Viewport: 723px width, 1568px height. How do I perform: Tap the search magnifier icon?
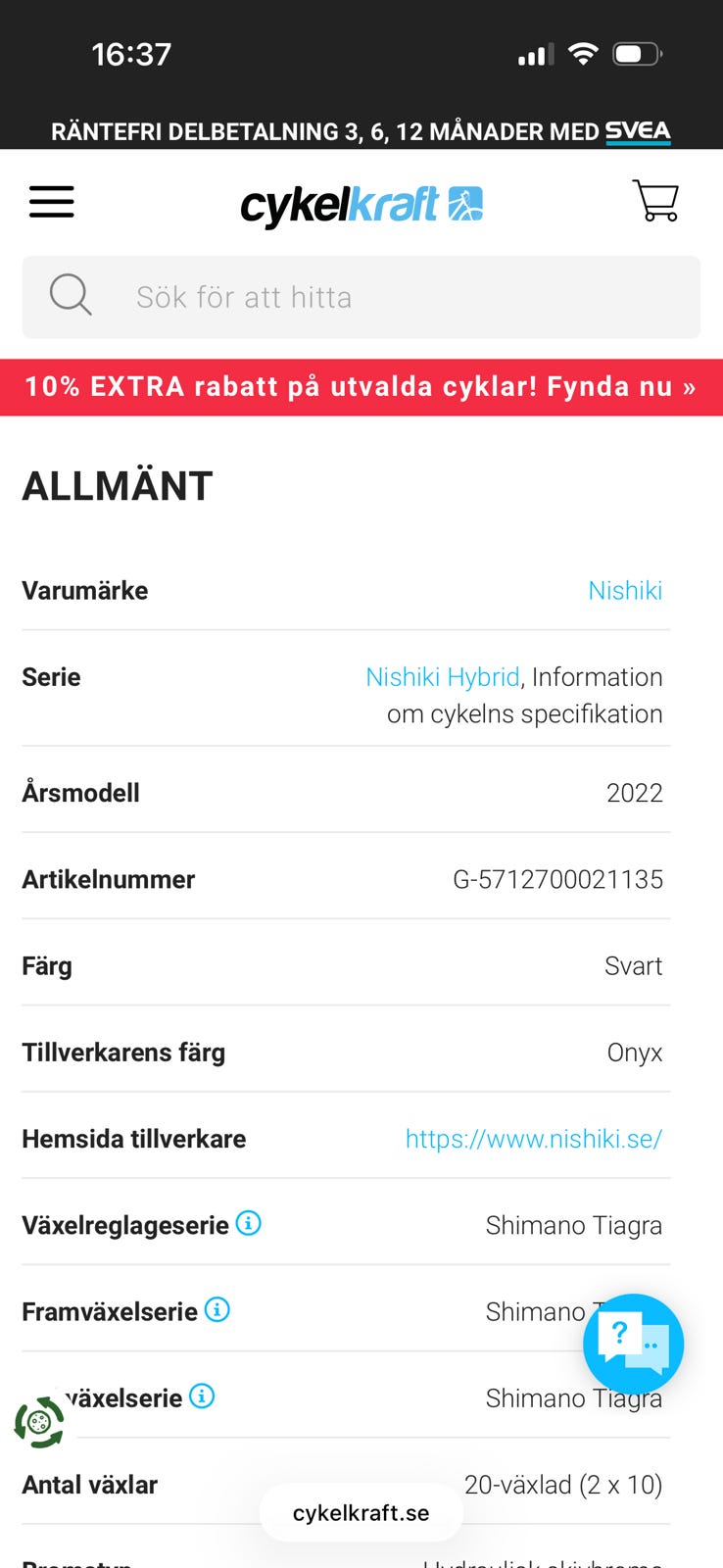point(71,295)
